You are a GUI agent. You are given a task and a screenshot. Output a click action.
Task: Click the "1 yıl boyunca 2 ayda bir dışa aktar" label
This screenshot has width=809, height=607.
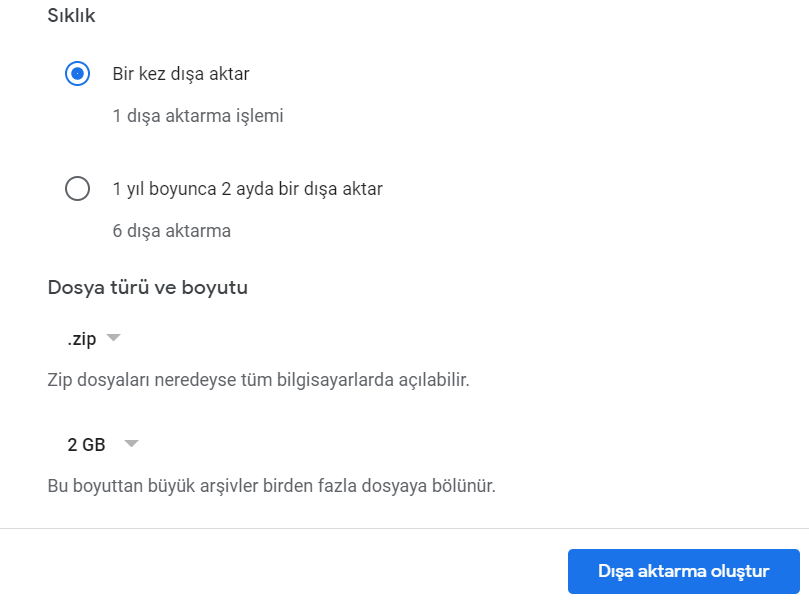(247, 188)
